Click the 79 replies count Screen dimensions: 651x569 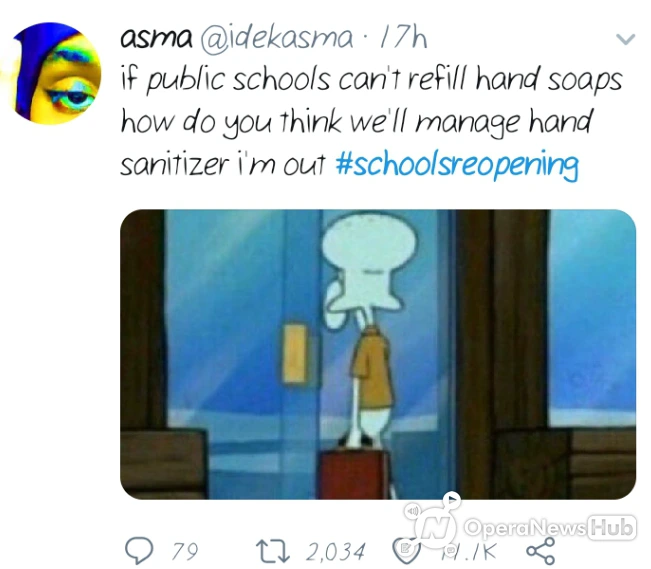coord(185,552)
